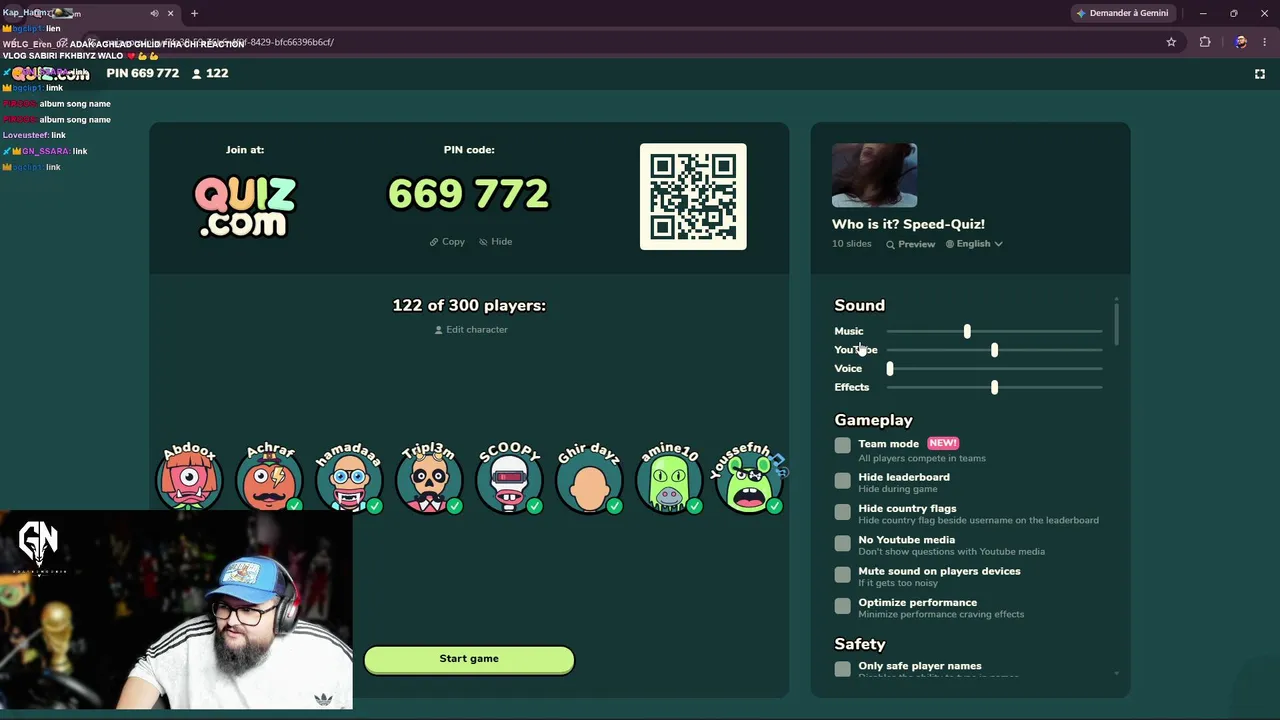Enable Hide country flags checkbox
The image size is (1280, 720).
tap(843, 512)
